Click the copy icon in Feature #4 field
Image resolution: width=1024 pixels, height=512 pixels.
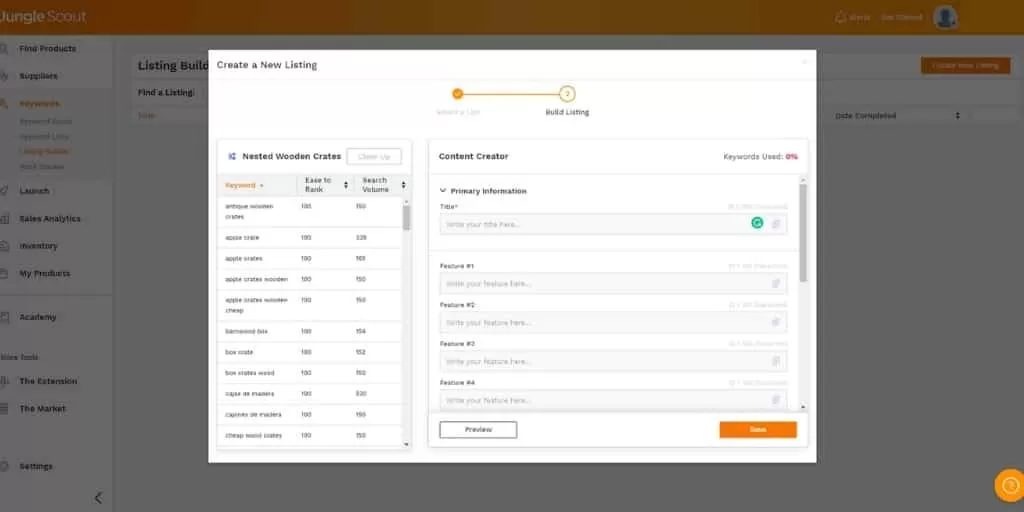pyautogui.click(x=776, y=400)
